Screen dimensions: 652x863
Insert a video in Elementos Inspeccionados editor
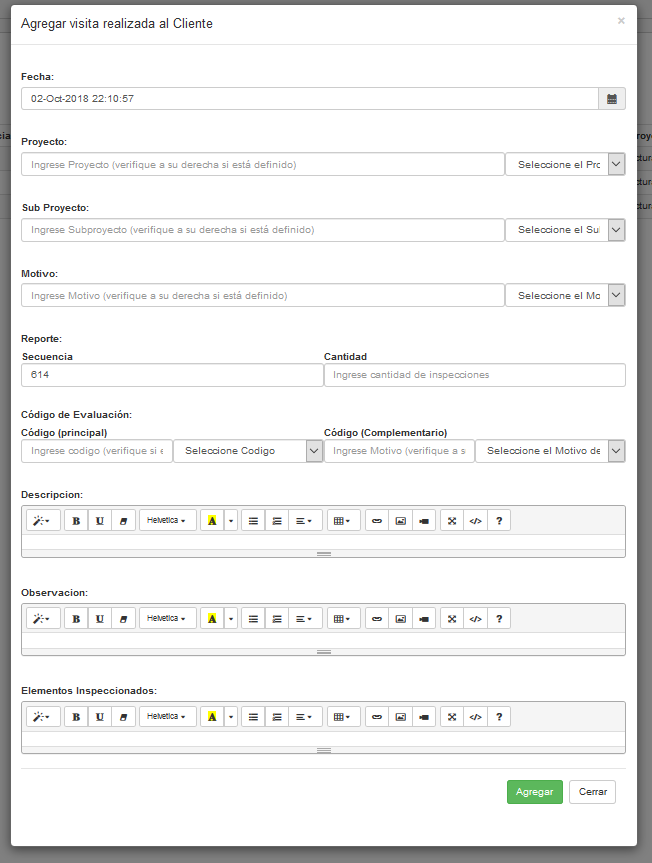(424, 717)
